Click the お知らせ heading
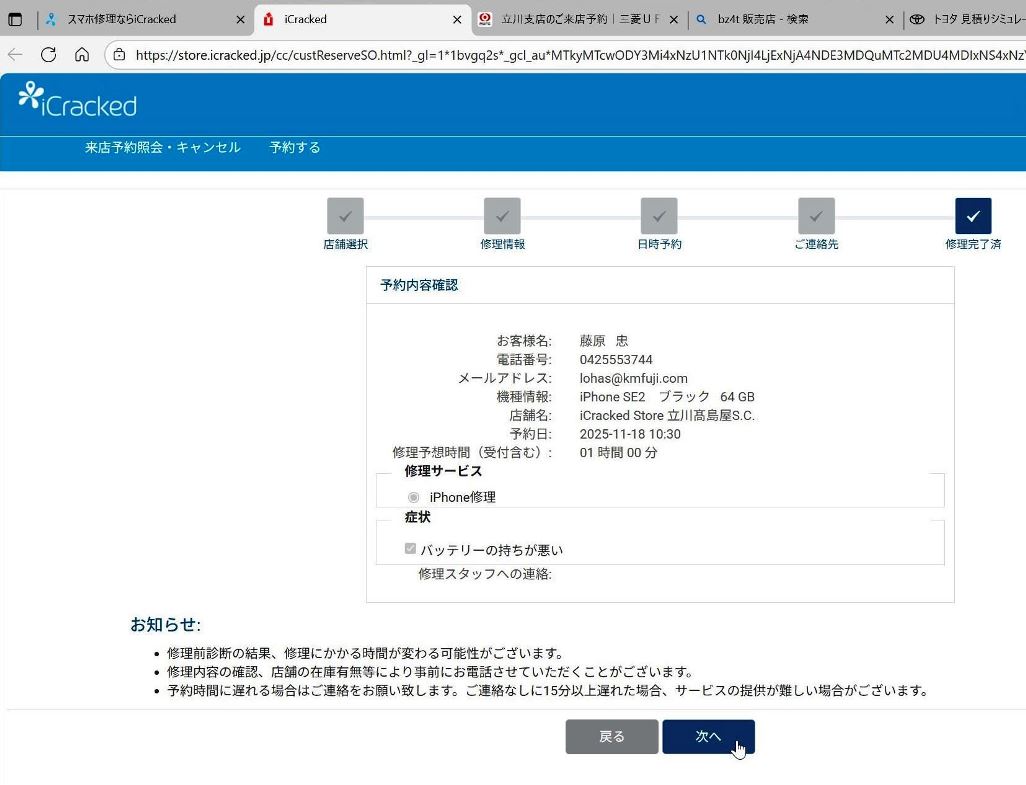1026x785 pixels. (166, 625)
